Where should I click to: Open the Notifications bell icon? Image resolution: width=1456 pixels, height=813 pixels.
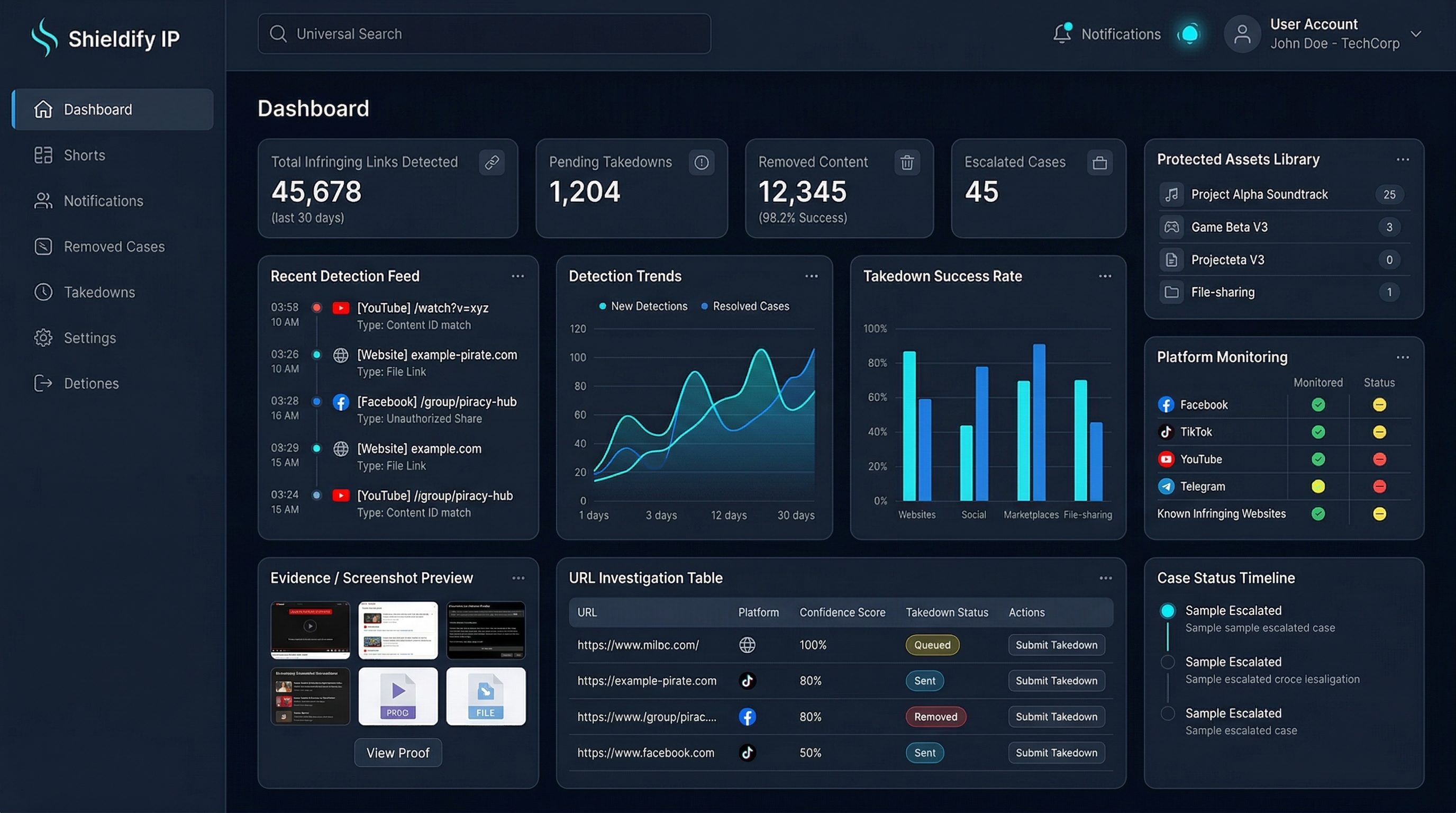tap(1062, 33)
